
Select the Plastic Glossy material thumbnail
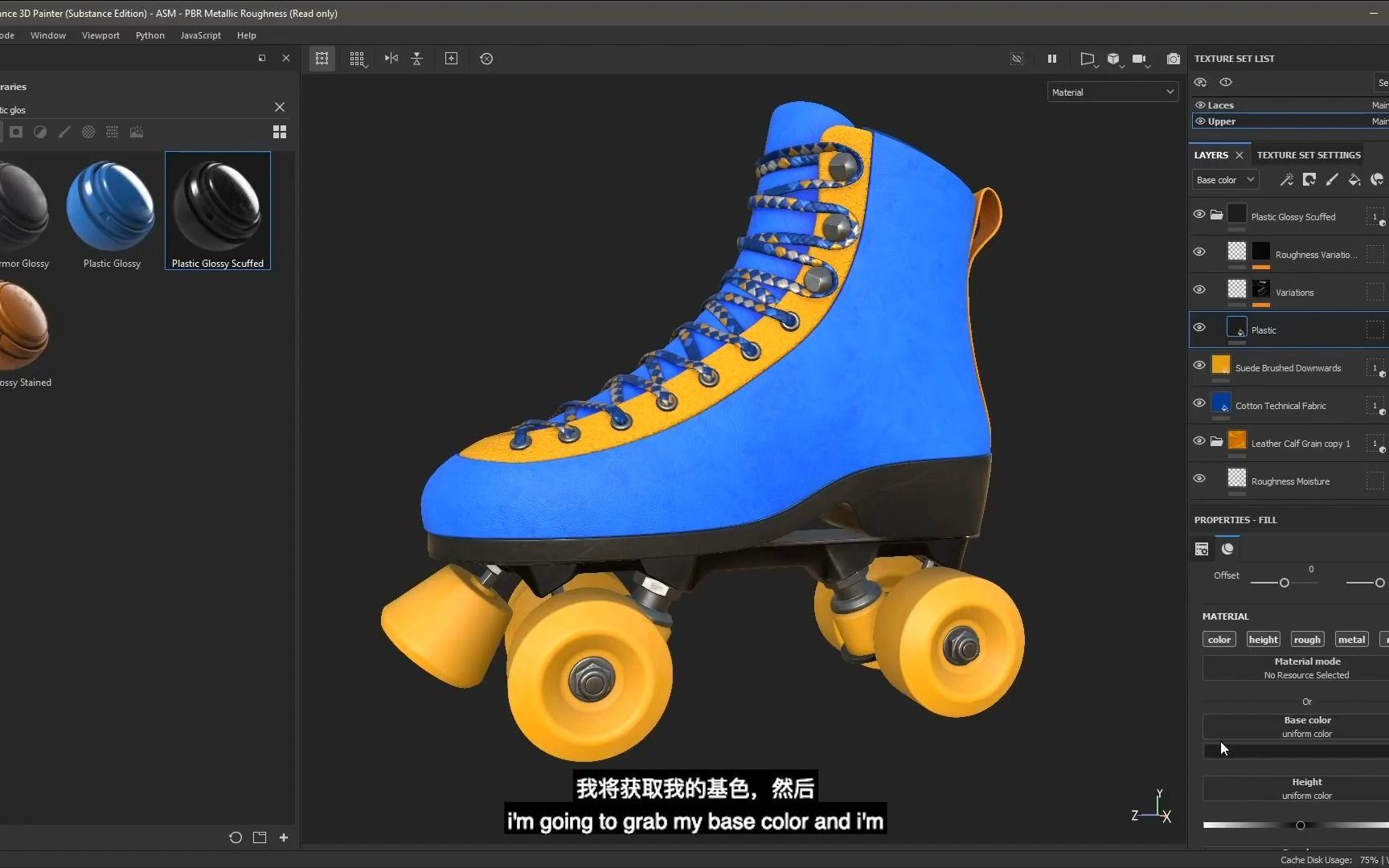112,211
